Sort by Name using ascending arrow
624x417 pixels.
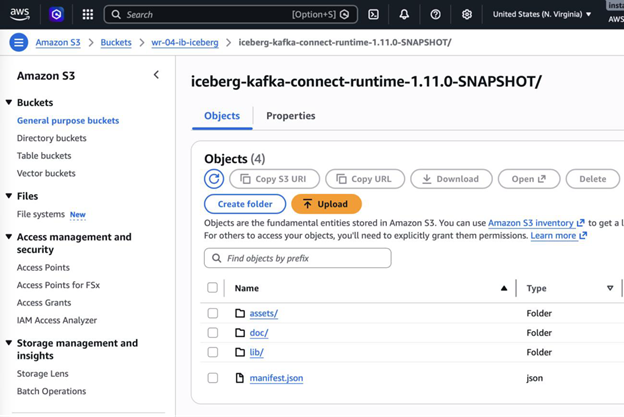[504, 288]
